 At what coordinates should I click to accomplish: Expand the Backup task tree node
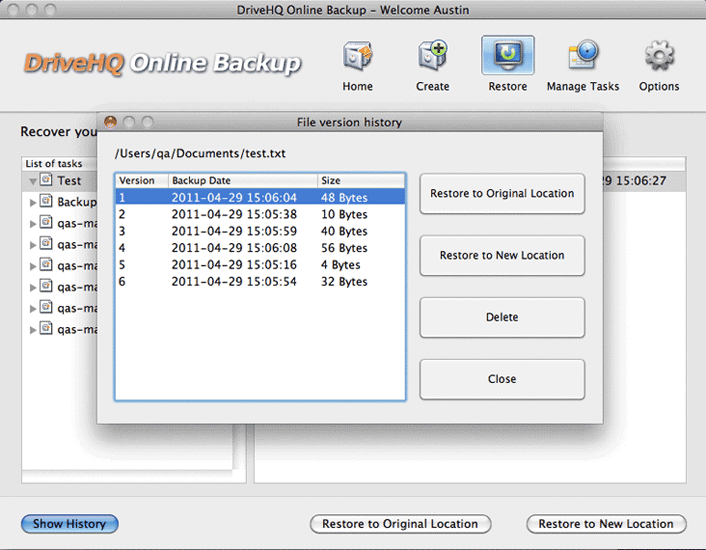[x=33, y=202]
